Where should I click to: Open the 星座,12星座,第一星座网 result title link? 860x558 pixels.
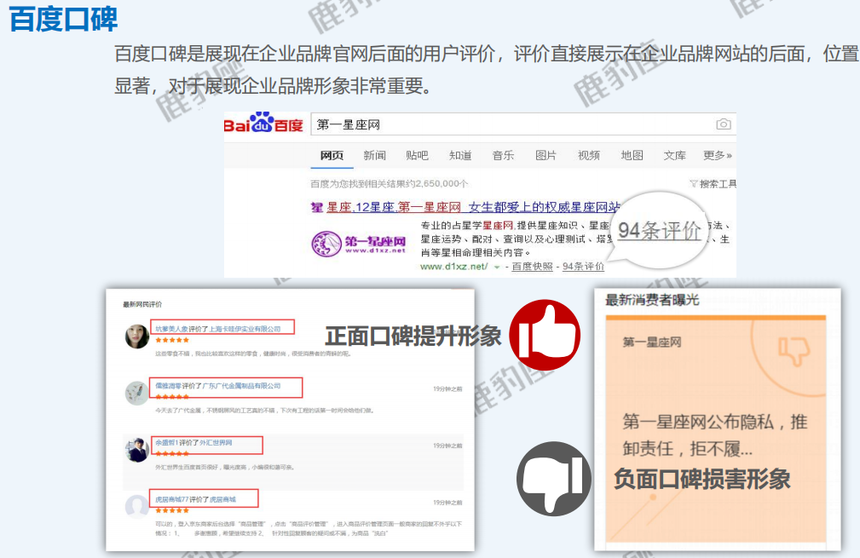(x=473, y=207)
